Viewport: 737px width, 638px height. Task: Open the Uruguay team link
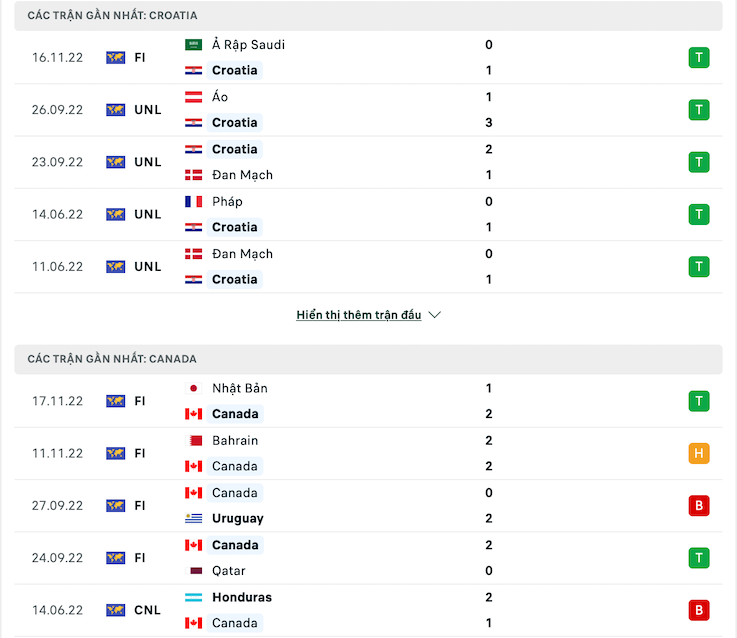coord(238,518)
